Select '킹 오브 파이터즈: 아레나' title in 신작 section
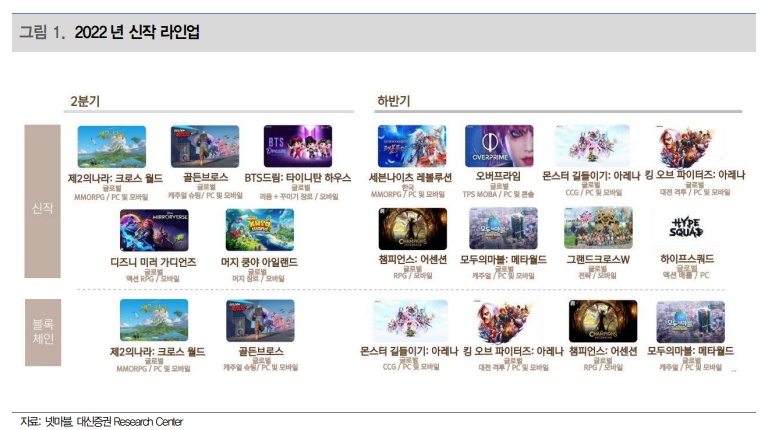Viewport: 764px width, 430px height. point(695,175)
